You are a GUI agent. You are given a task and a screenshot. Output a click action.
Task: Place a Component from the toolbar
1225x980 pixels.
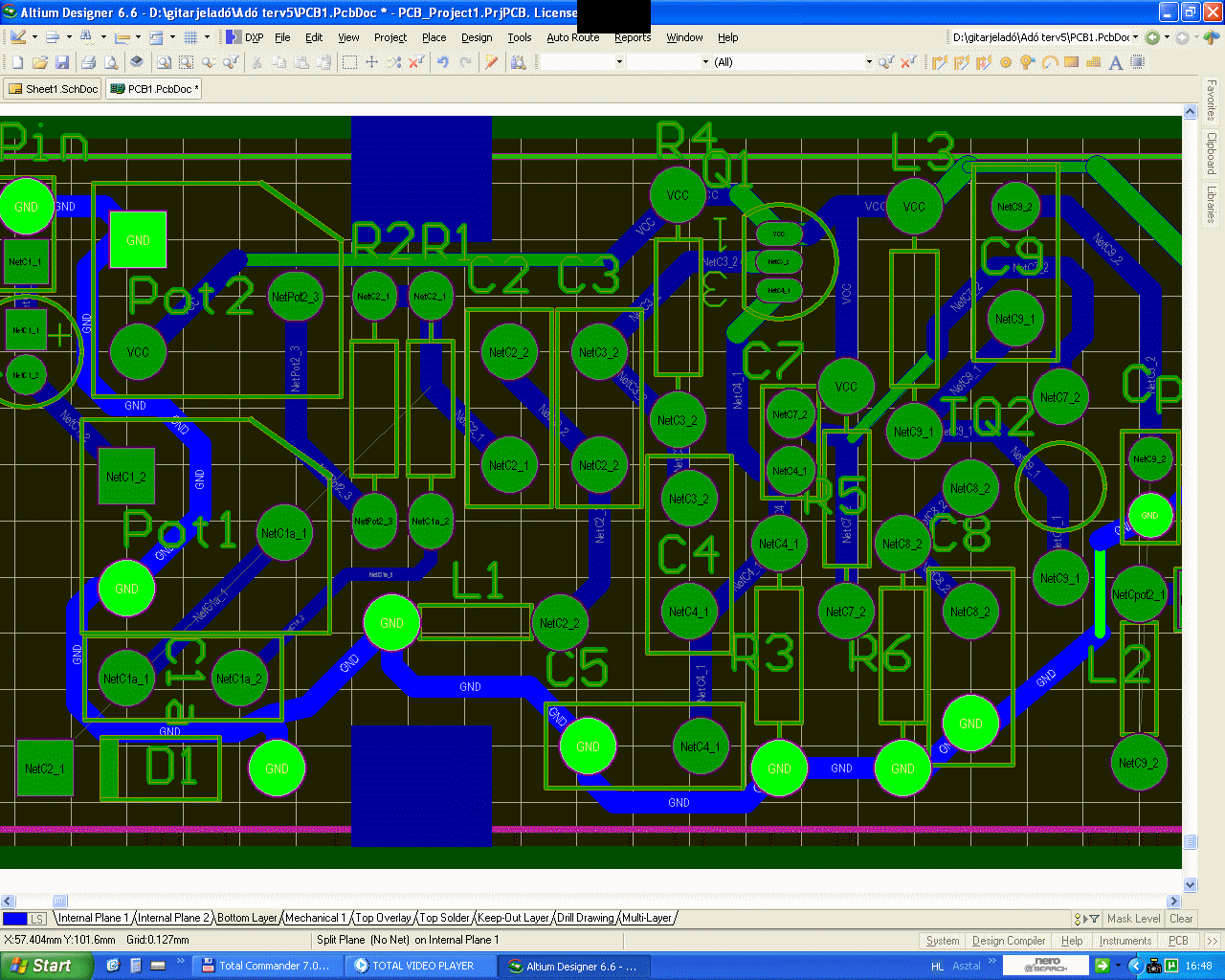tap(1137, 62)
